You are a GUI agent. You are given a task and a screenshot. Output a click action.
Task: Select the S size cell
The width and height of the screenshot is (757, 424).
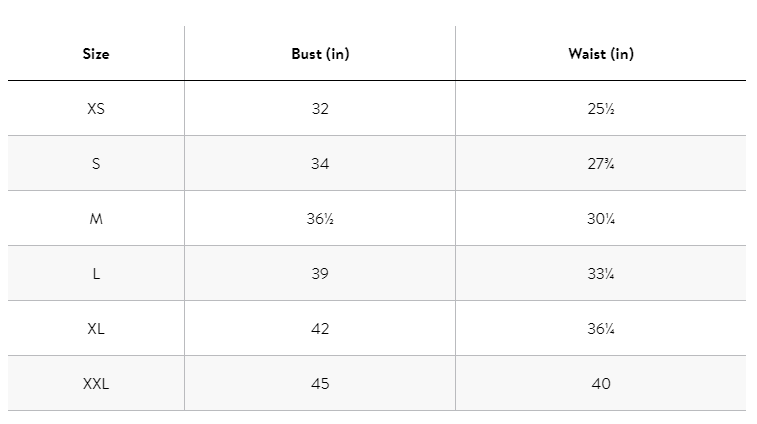point(96,164)
